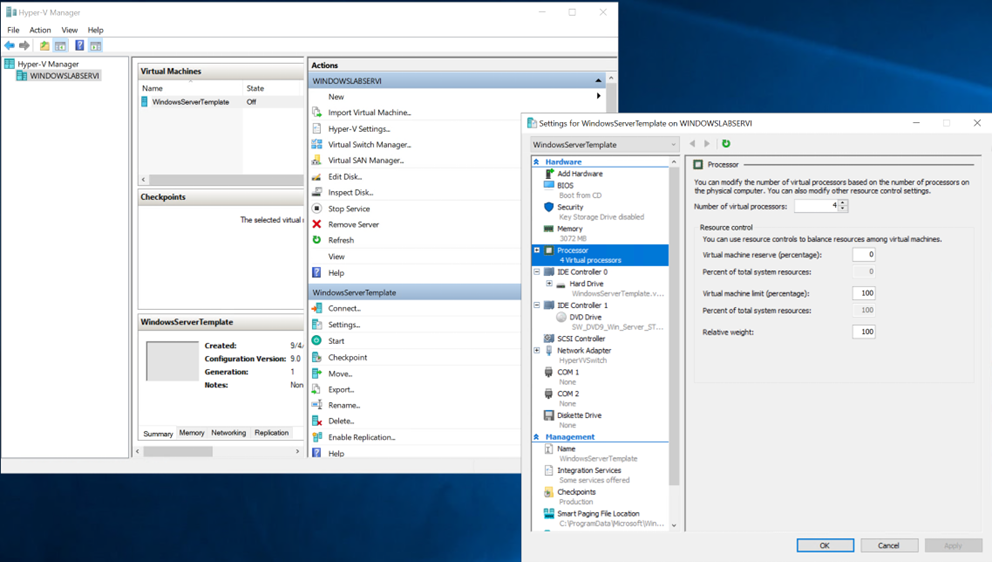Click Virtual machine reserve percentage field
The image size is (992, 562).
(x=864, y=254)
